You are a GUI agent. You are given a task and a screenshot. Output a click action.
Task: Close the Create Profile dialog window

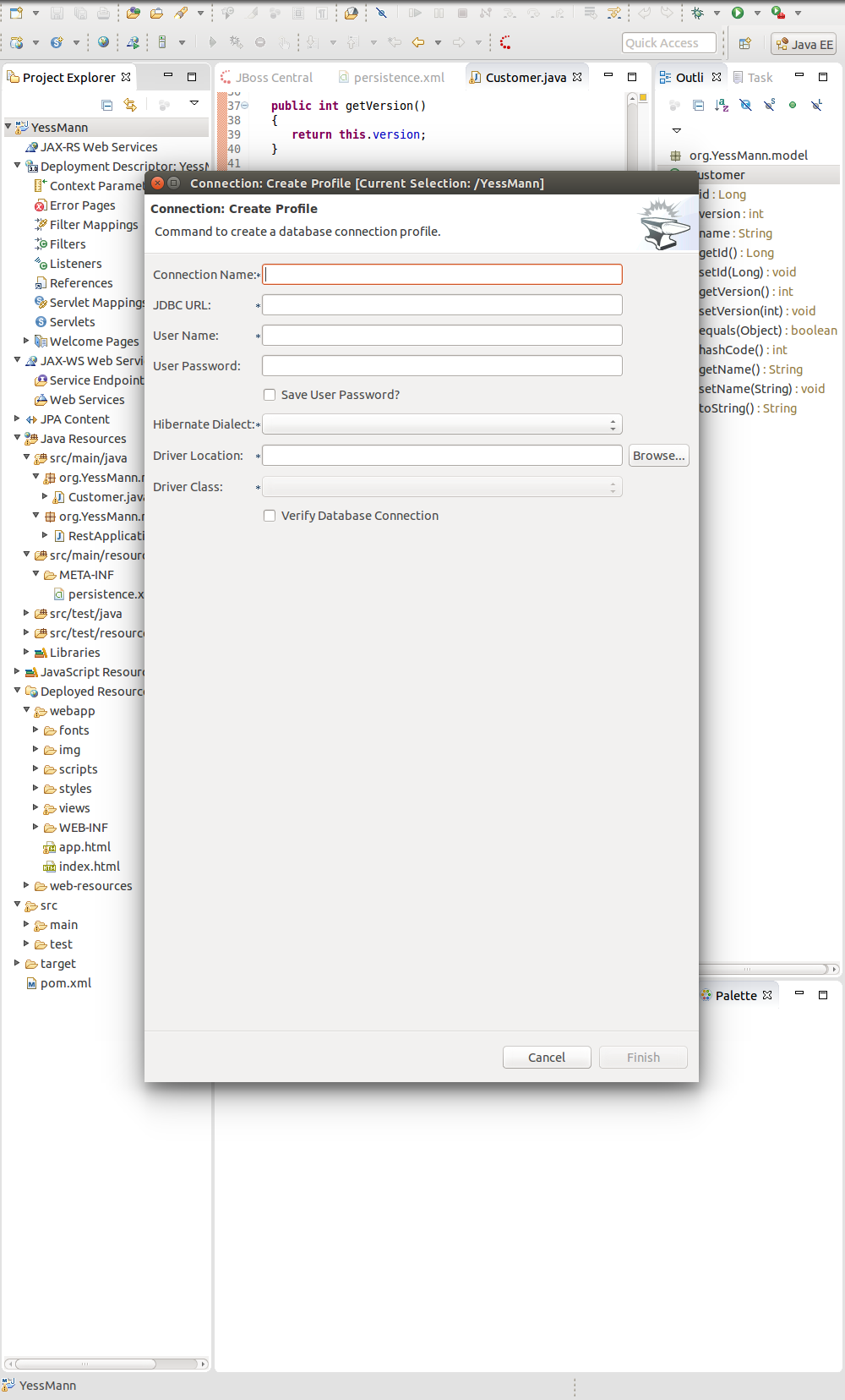157,183
